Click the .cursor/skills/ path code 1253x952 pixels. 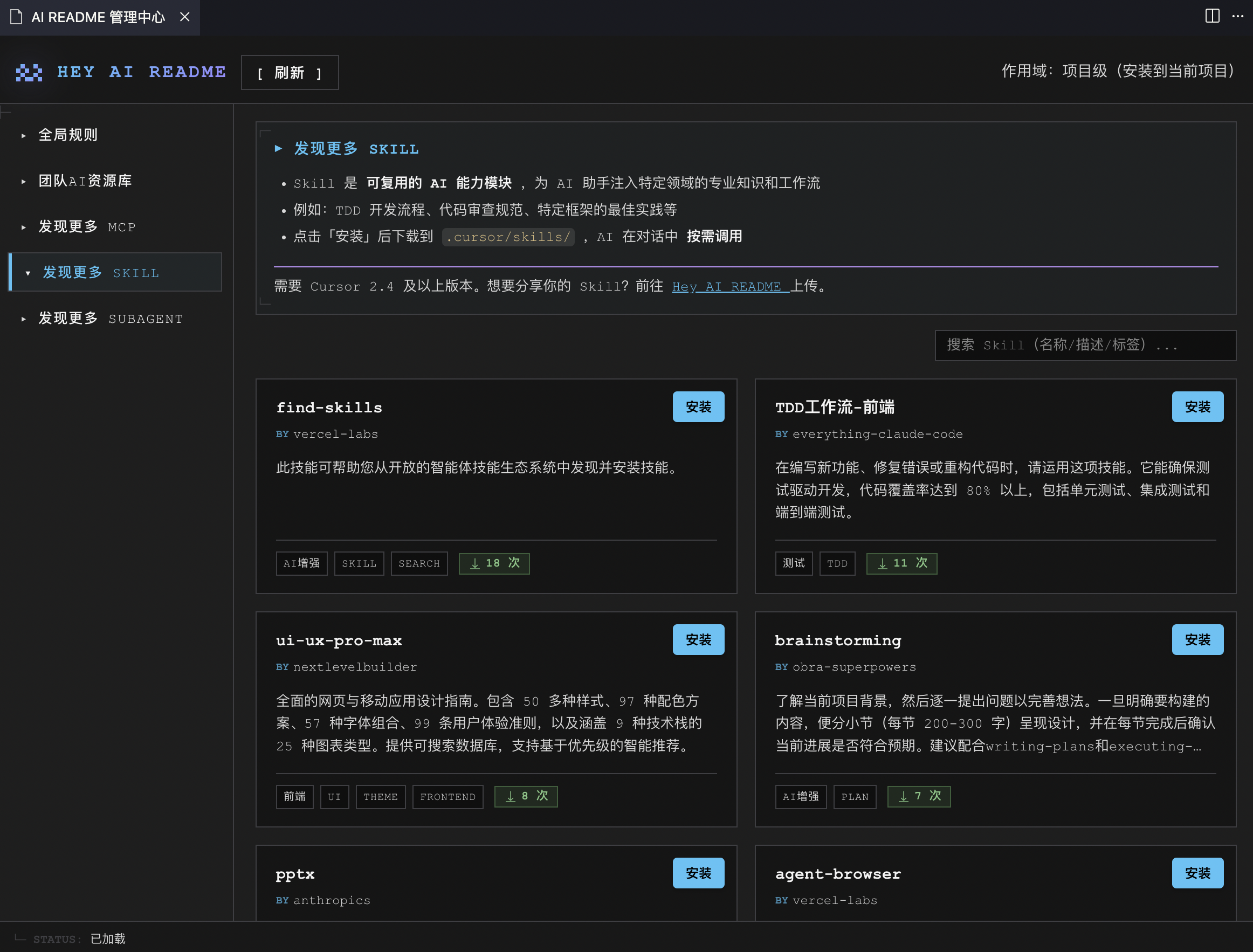508,237
